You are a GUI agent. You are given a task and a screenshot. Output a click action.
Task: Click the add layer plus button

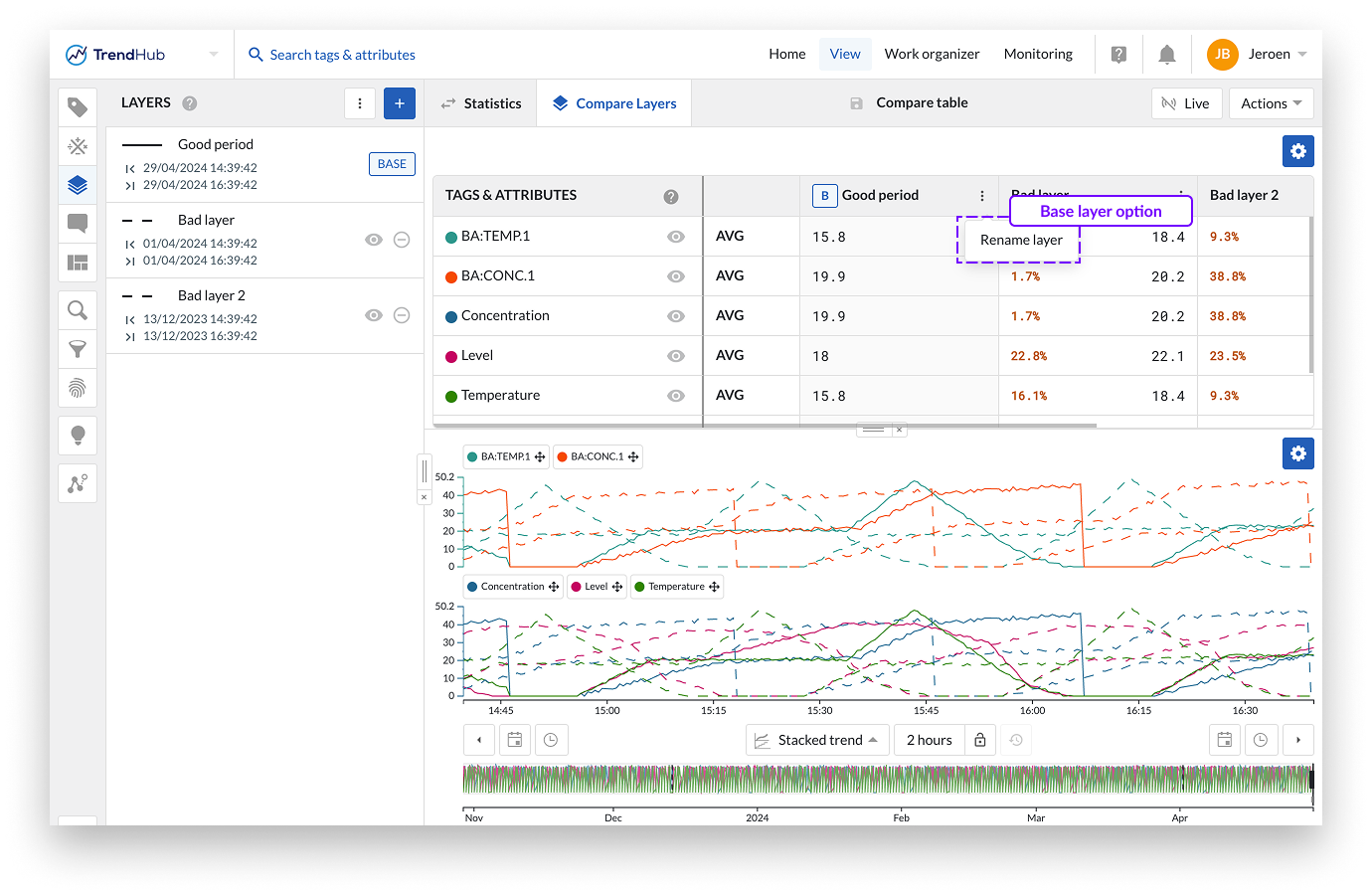(x=400, y=103)
